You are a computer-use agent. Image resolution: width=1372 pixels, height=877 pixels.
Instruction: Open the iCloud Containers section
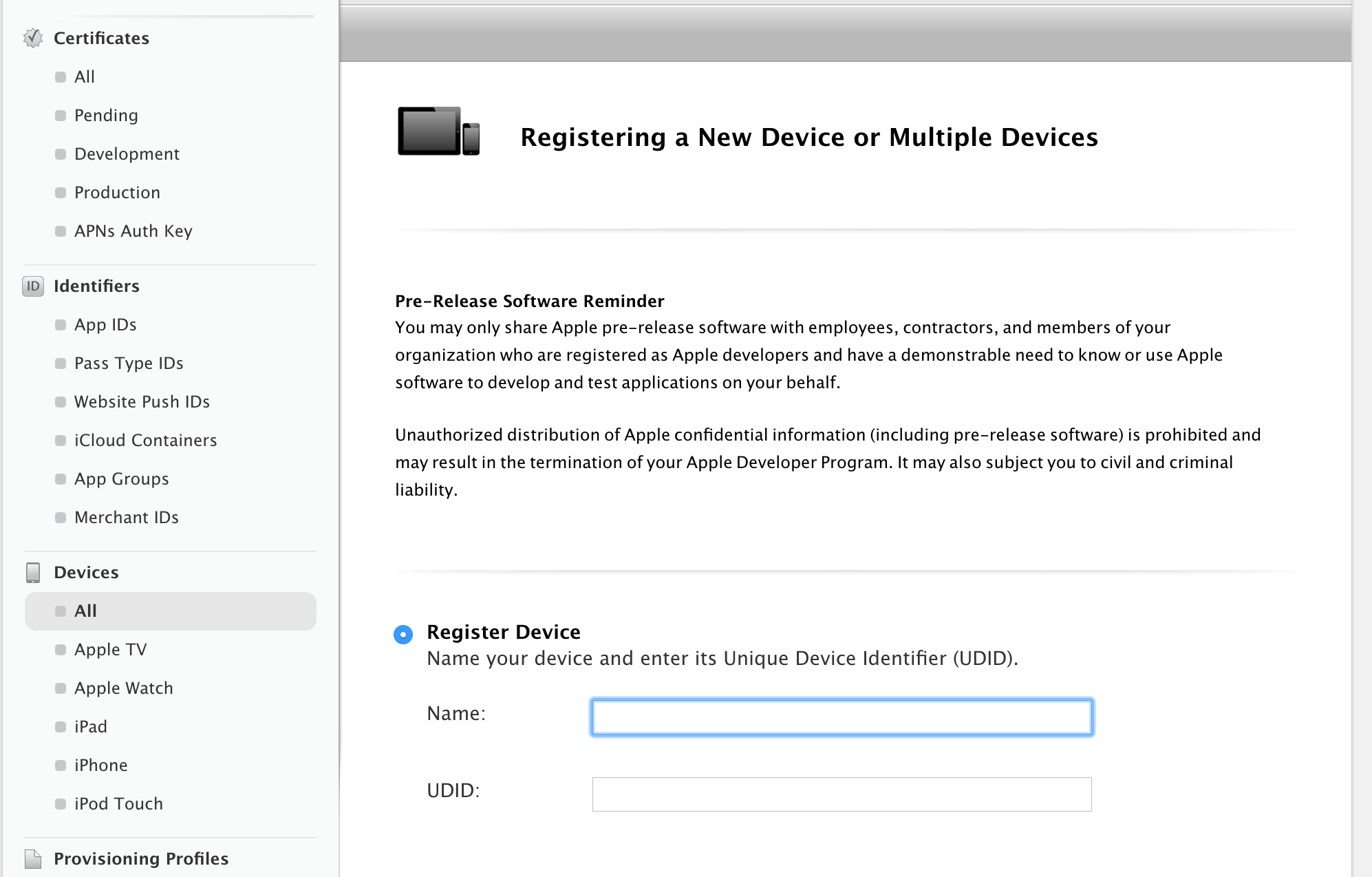point(146,441)
